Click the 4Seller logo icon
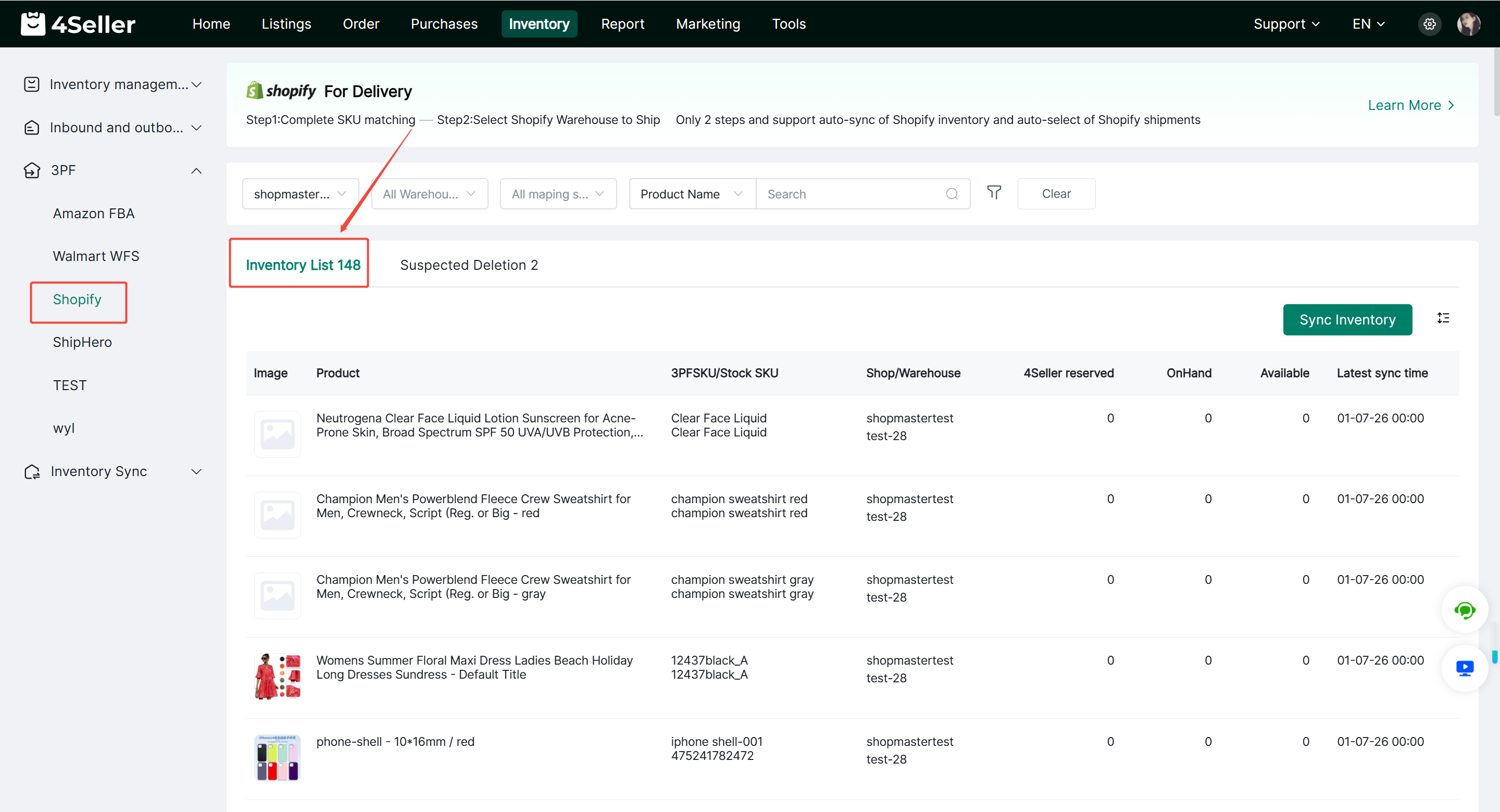1500x812 pixels. point(33,23)
